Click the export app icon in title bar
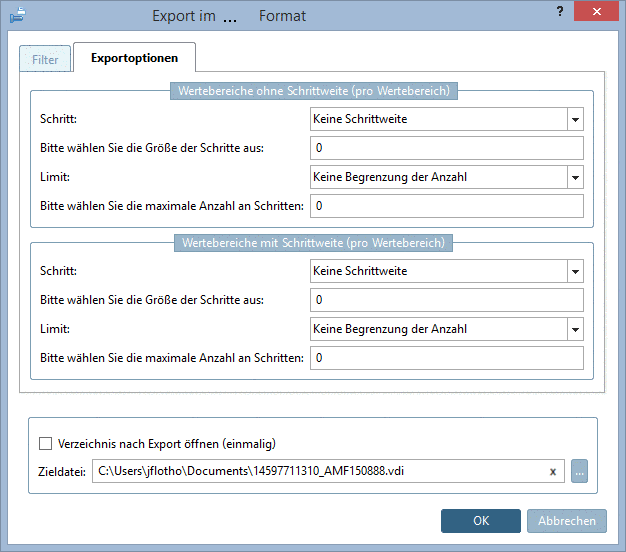The width and height of the screenshot is (626, 552). tap(17, 16)
